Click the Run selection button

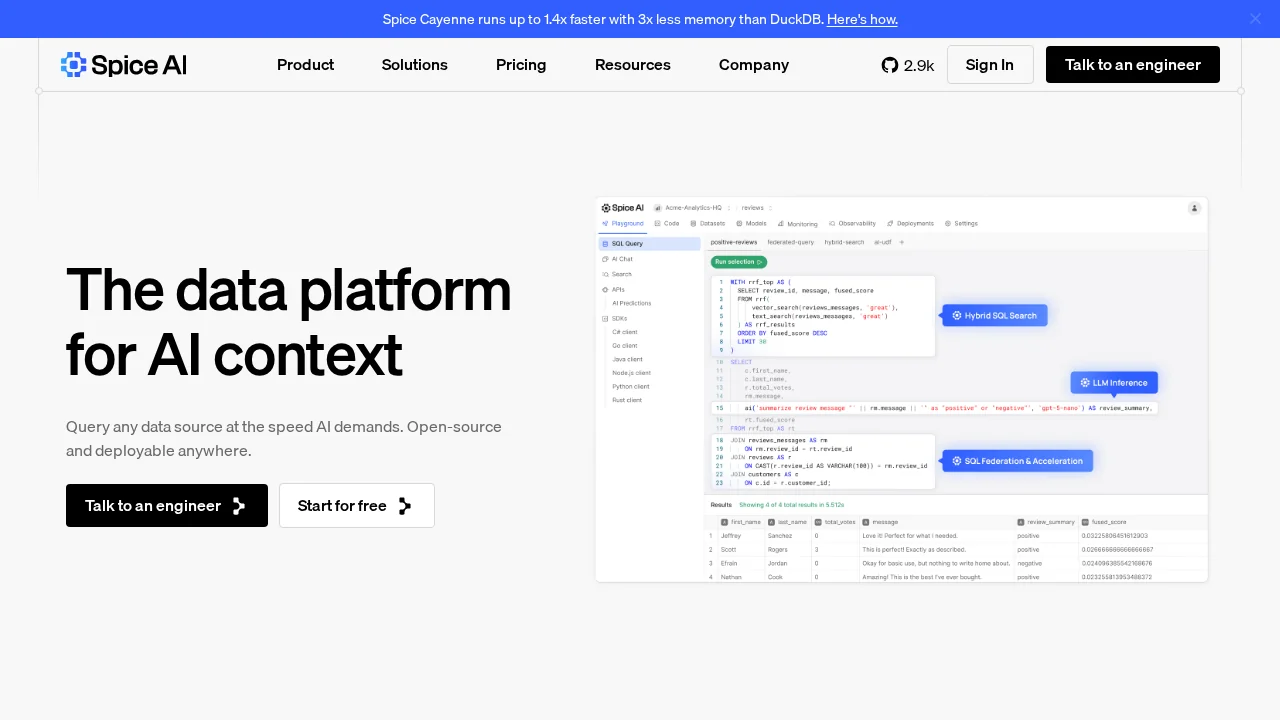coord(739,261)
